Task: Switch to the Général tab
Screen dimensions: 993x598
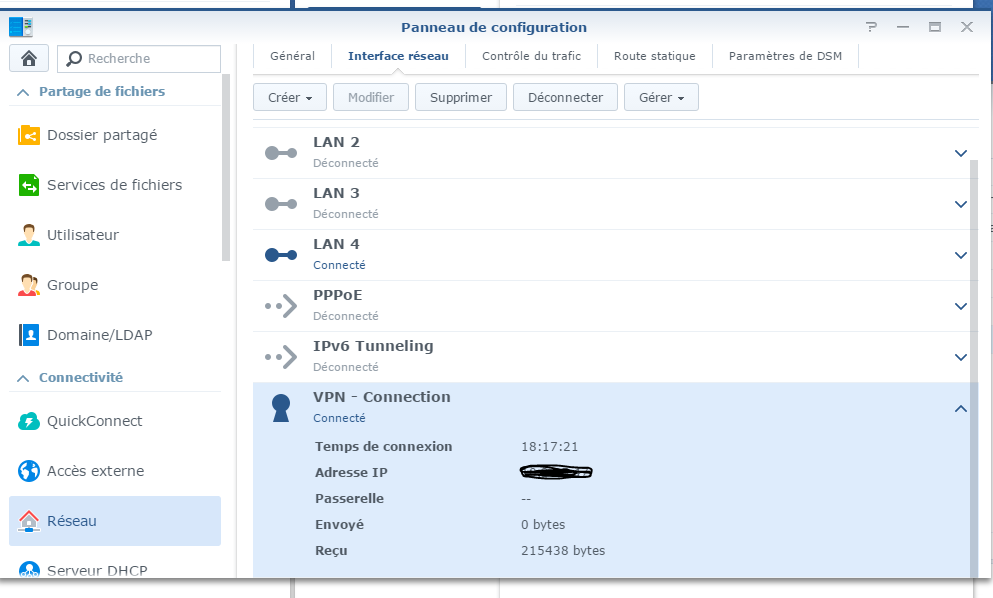Action: [293, 56]
